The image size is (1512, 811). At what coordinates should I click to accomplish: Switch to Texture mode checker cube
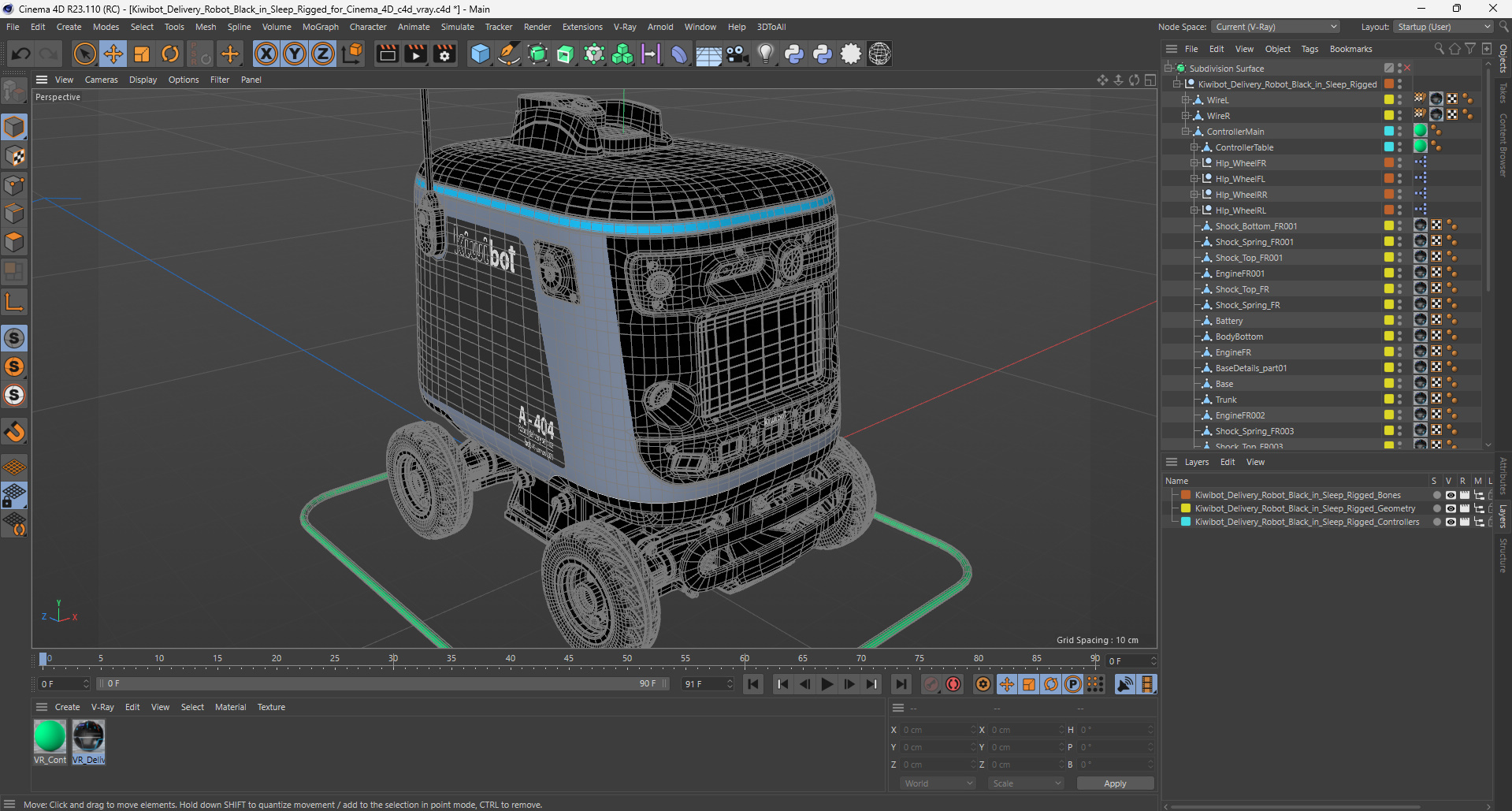(14, 156)
